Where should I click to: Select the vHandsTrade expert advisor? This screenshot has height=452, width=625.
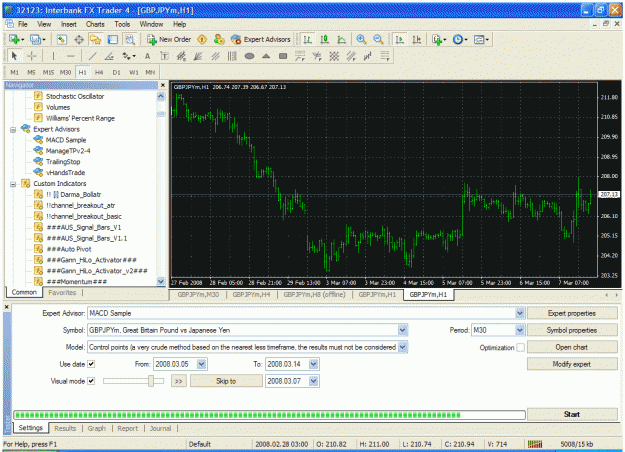point(65,173)
